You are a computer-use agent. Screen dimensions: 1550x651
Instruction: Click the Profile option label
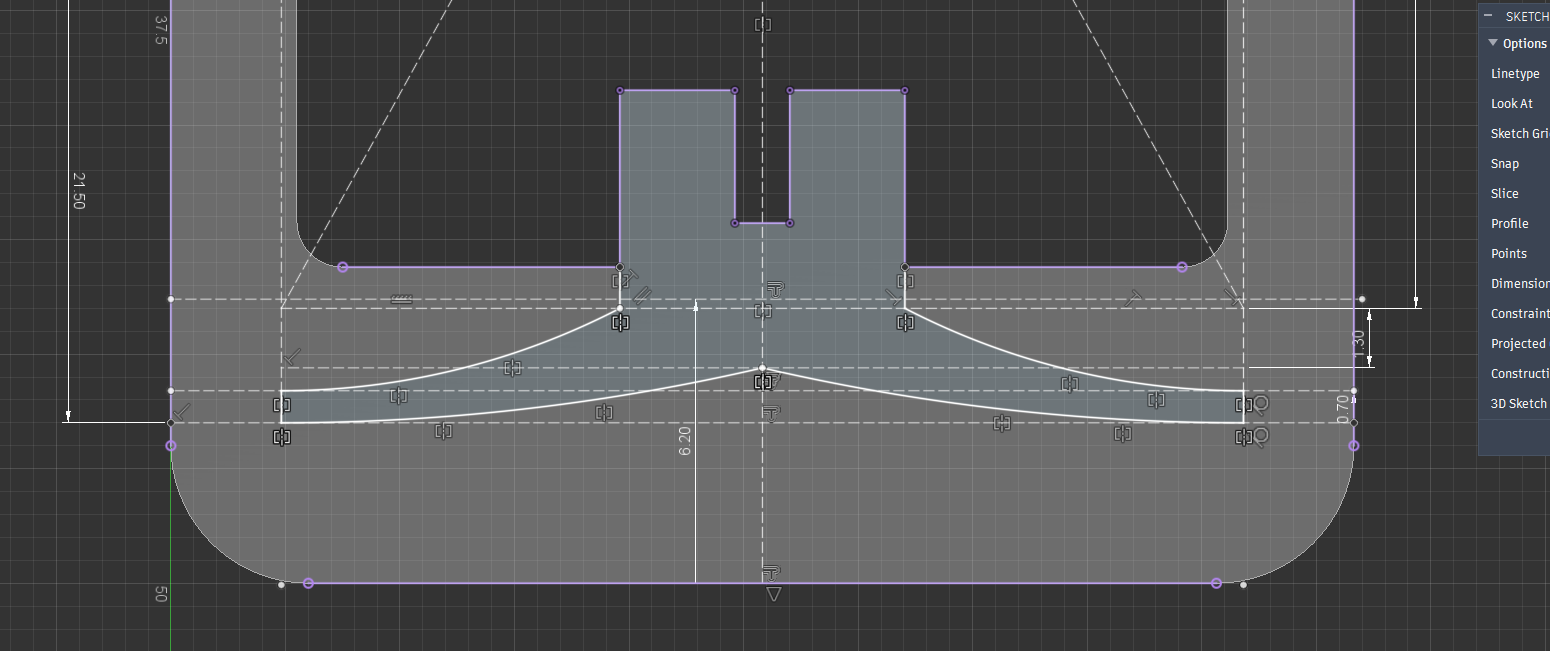(1509, 224)
